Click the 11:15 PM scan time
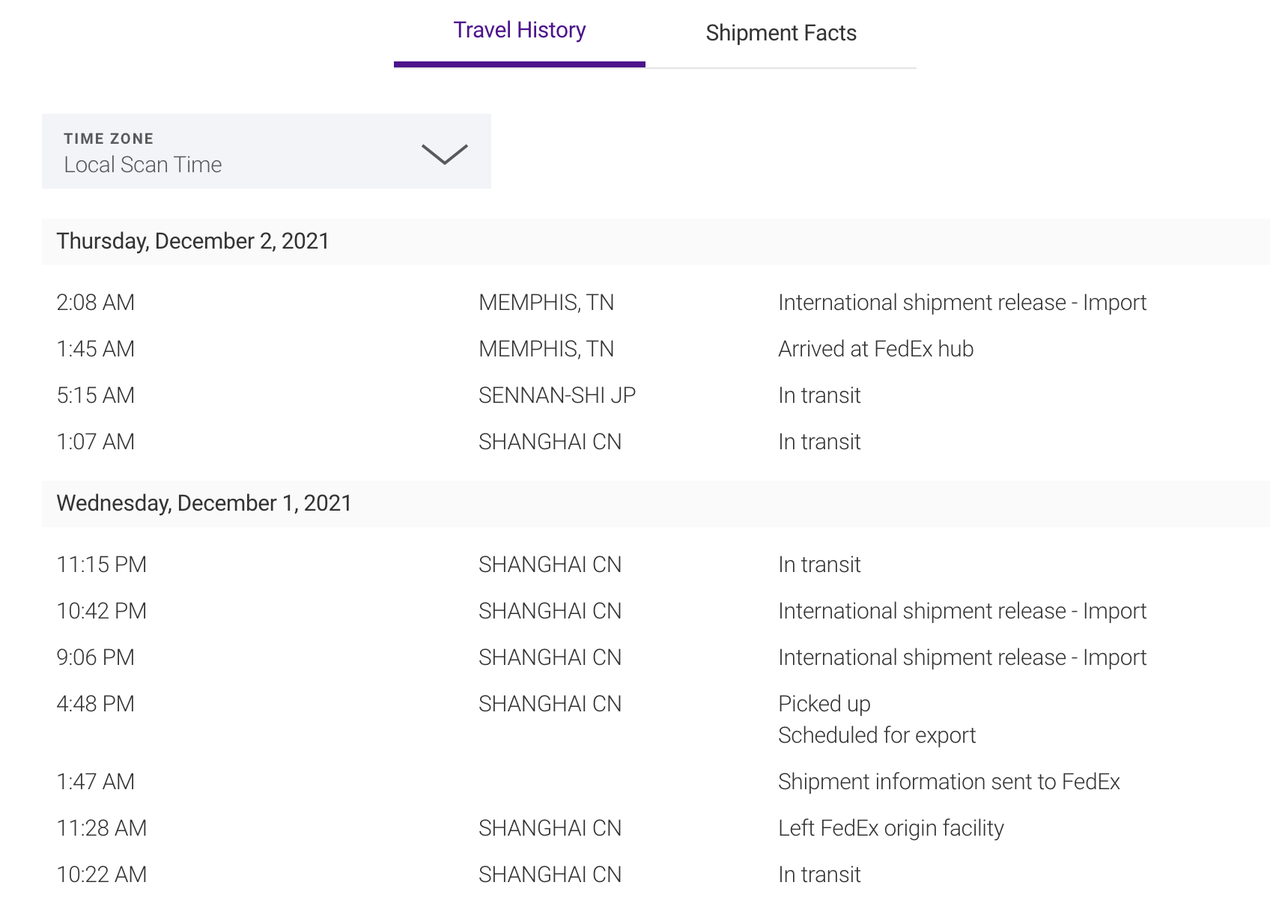This screenshot has height=924, width=1288. (x=101, y=565)
